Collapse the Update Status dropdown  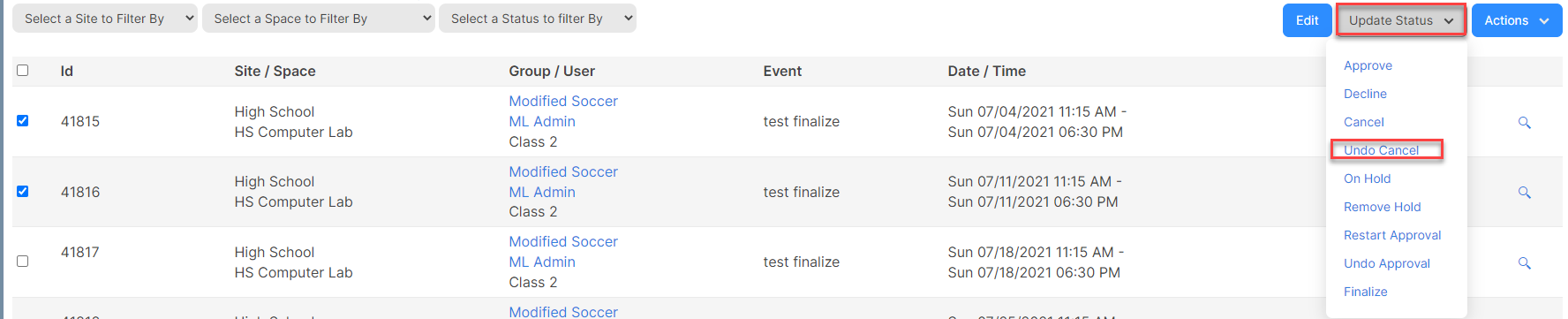[x=1401, y=20]
